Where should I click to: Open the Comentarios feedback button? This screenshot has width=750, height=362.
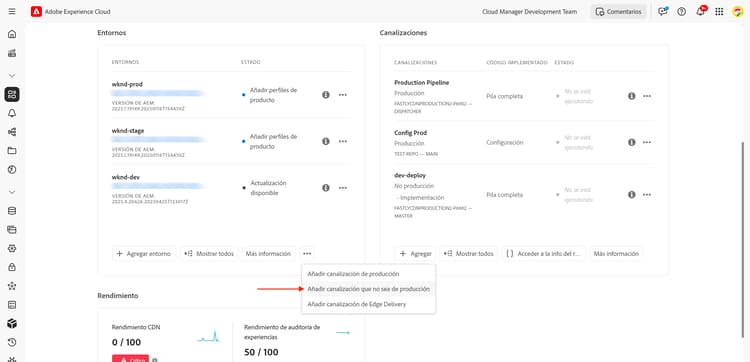(x=618, y=11)
